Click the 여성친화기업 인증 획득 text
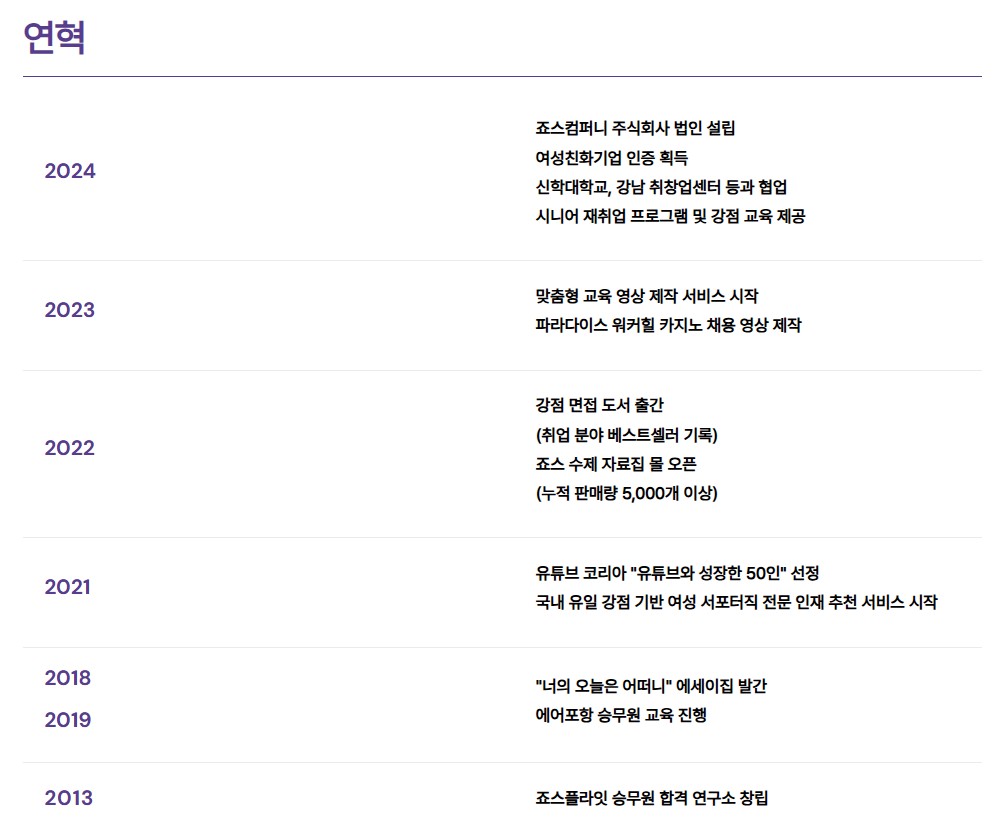The image size is (1003, 832). tap(612, 158)
